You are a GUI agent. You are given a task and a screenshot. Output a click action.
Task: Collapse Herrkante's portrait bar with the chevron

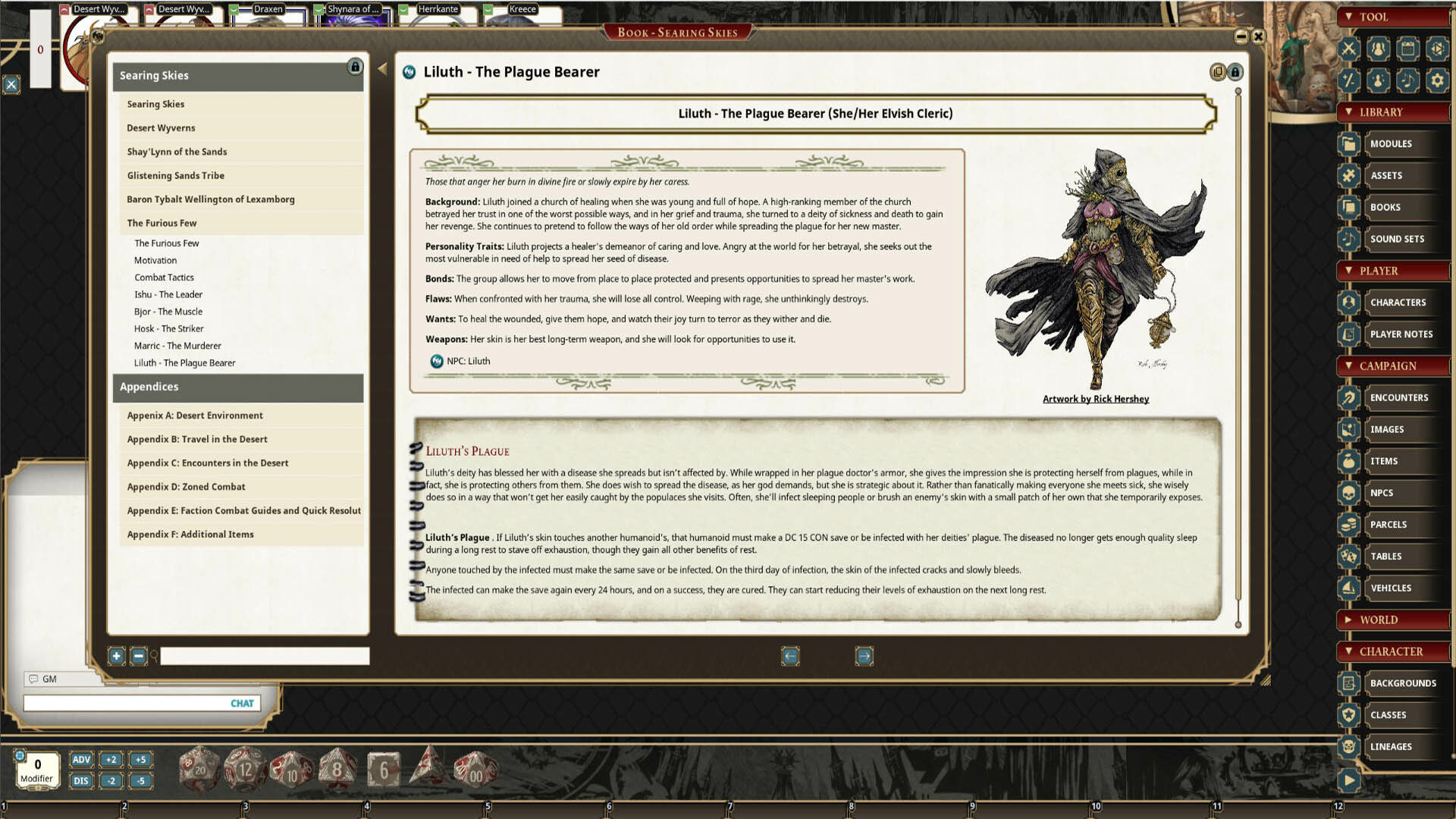[x=403, y=9]
